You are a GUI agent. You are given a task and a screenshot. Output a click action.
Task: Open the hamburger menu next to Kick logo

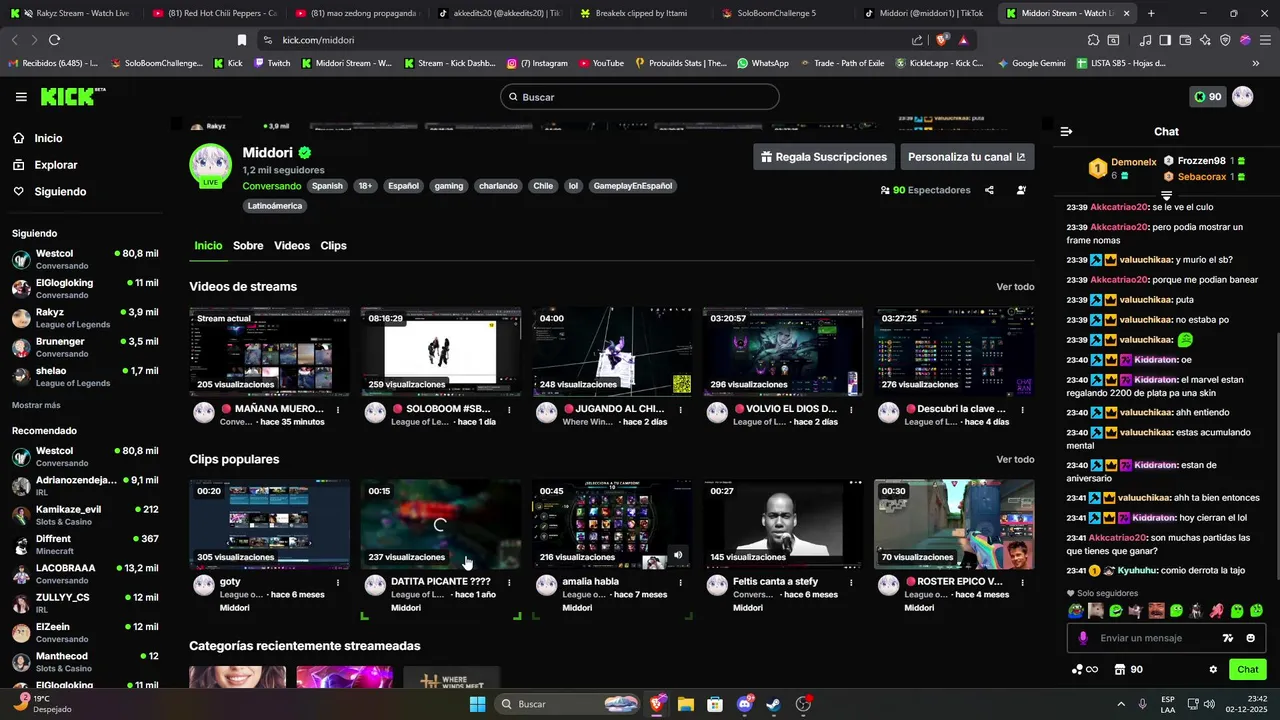click(21, 97)
